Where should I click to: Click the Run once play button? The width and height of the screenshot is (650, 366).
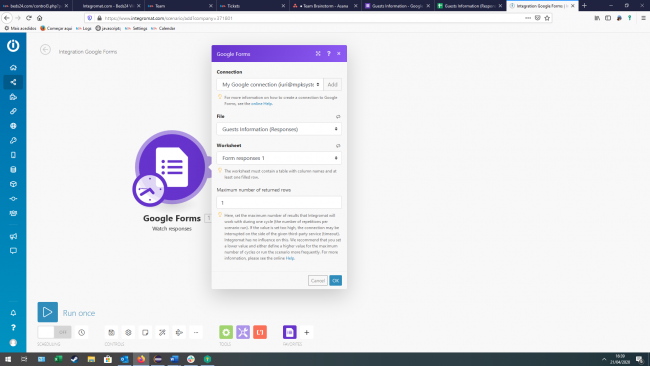[48, 312]
